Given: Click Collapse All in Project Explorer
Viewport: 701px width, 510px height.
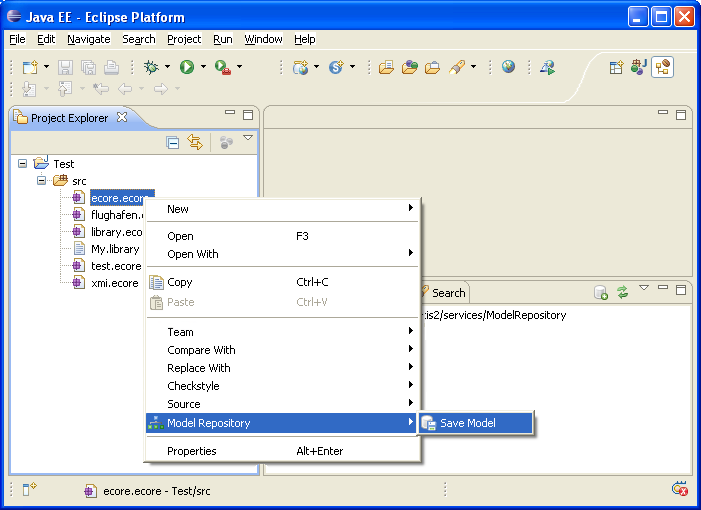Looking at the screenshot, I should click(173, 143).
